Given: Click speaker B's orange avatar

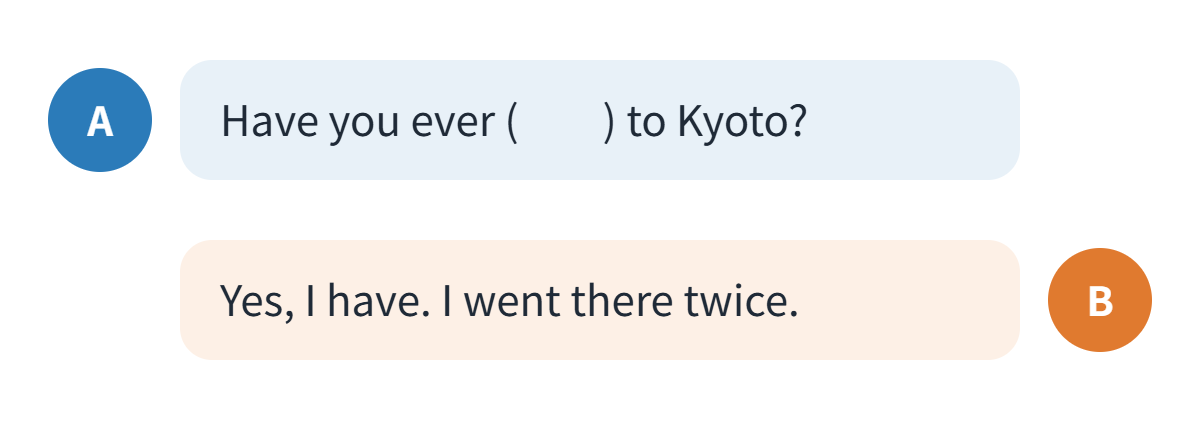Looking at the screenshot, I should point(1100,300).
